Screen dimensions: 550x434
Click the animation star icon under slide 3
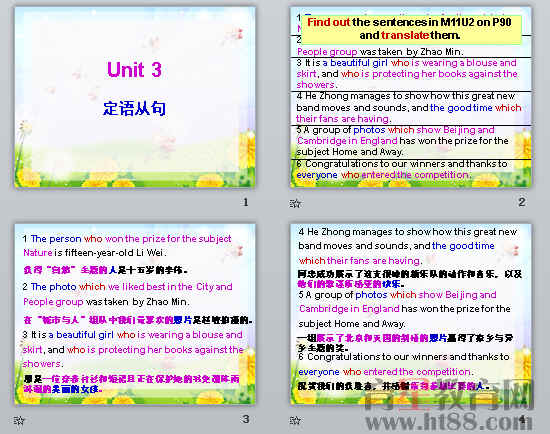point(19,420)
